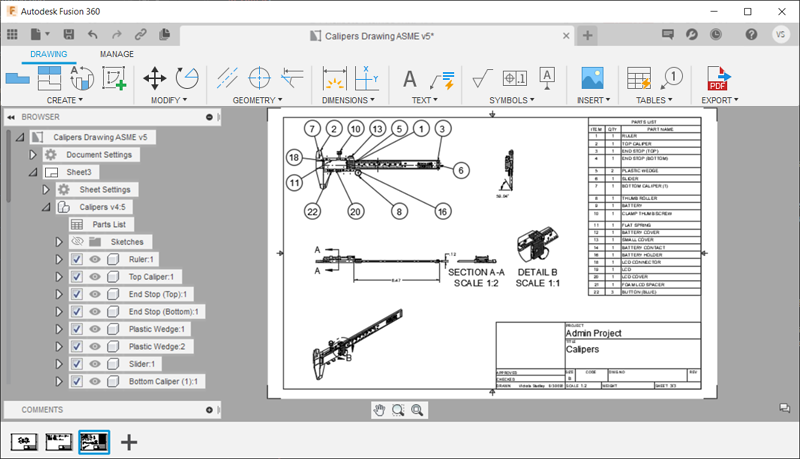The height and width of the screenshot is (459, 800).
Task: Select the Datum Identifier tool
Action: (547, 79)
